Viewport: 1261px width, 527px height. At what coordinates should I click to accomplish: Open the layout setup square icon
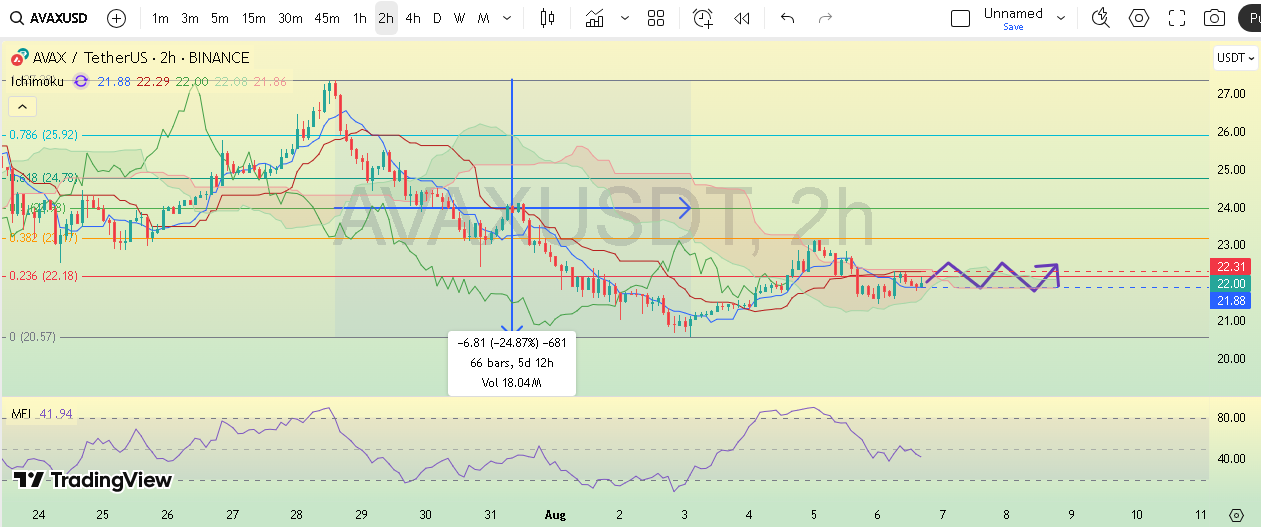point(960,18)
